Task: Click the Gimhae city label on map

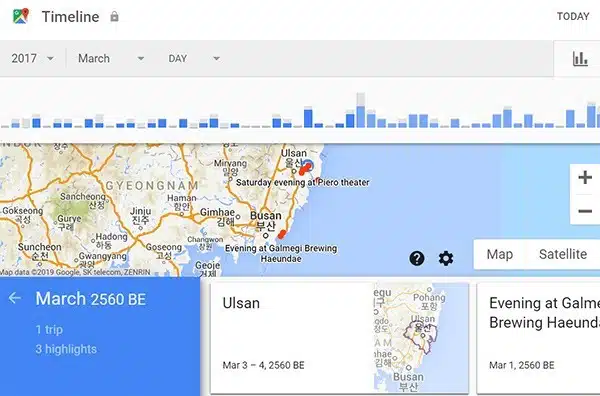Action: [217, 217]
